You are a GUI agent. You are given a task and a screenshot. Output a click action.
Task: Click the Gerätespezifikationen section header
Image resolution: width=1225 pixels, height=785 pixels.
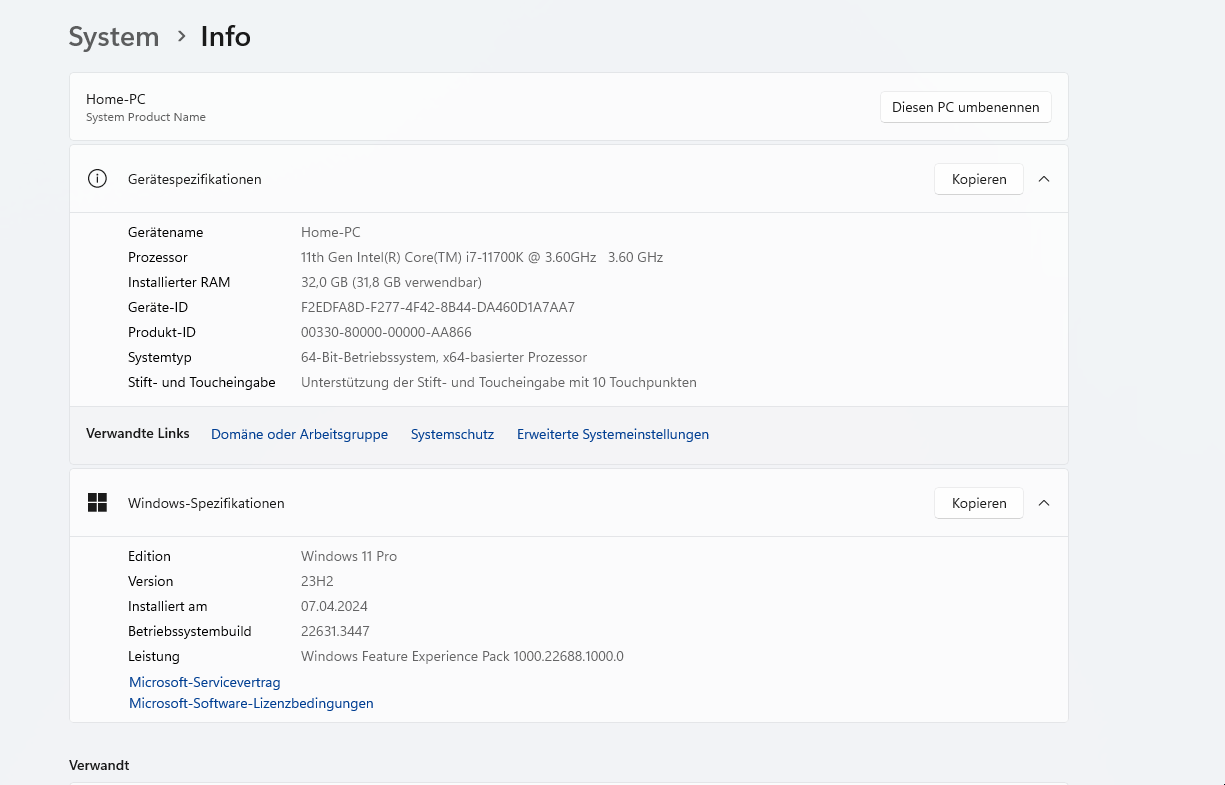point(195,179)
